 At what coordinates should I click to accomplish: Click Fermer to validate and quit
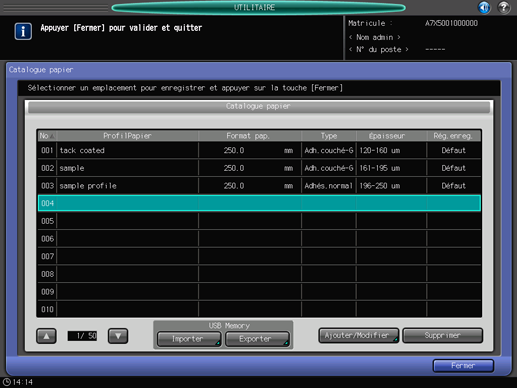463,366
